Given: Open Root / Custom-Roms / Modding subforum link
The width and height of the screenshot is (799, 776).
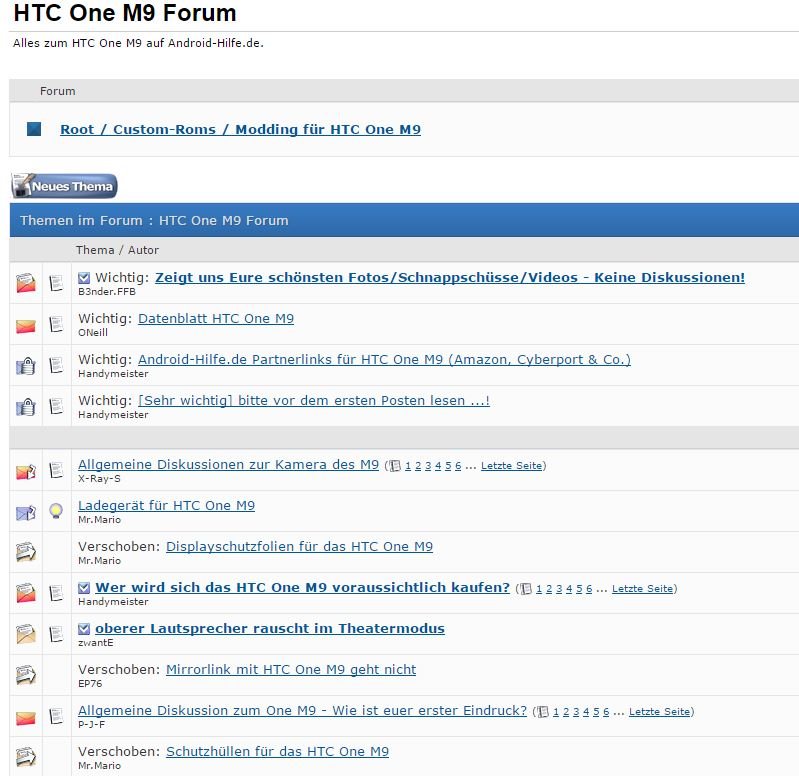Looking at the screenshot, I should [241, 129].
